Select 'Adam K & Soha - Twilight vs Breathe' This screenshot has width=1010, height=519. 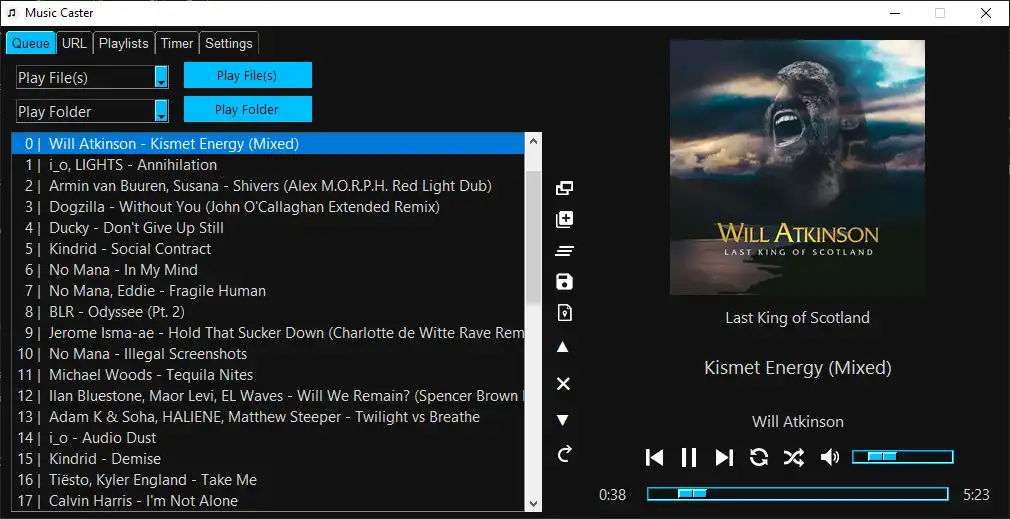(x=268, y=417)
